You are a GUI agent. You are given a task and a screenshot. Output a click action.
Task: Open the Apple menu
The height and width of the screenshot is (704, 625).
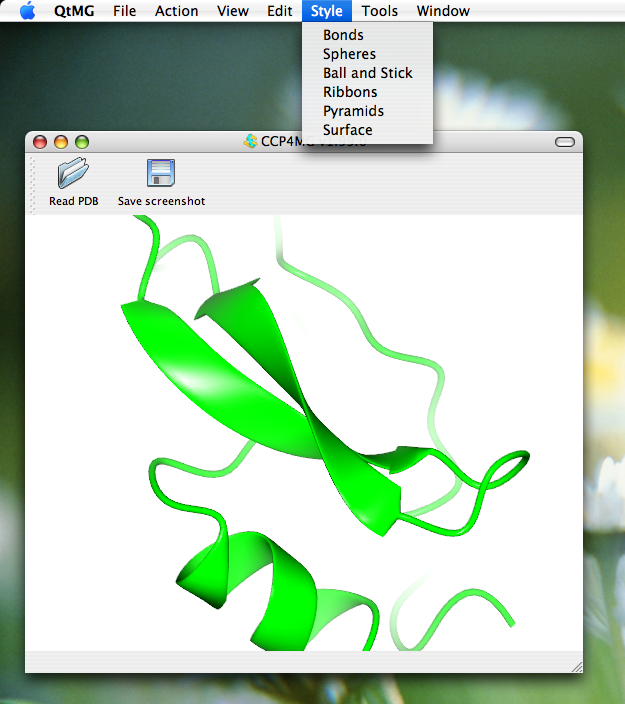[28, 10]
